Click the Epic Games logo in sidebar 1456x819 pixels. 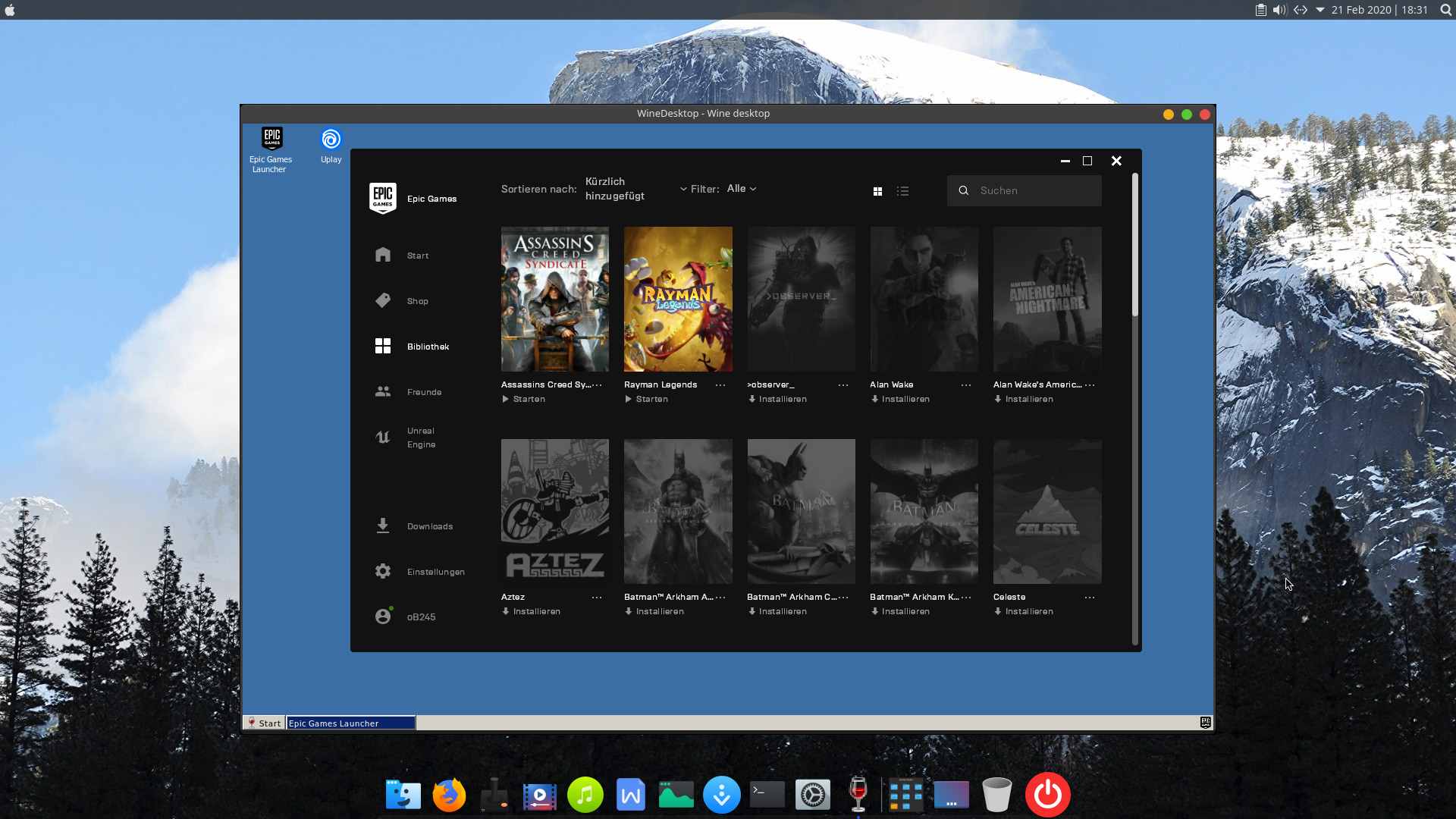pyautogui.click(x=383, y=198)
